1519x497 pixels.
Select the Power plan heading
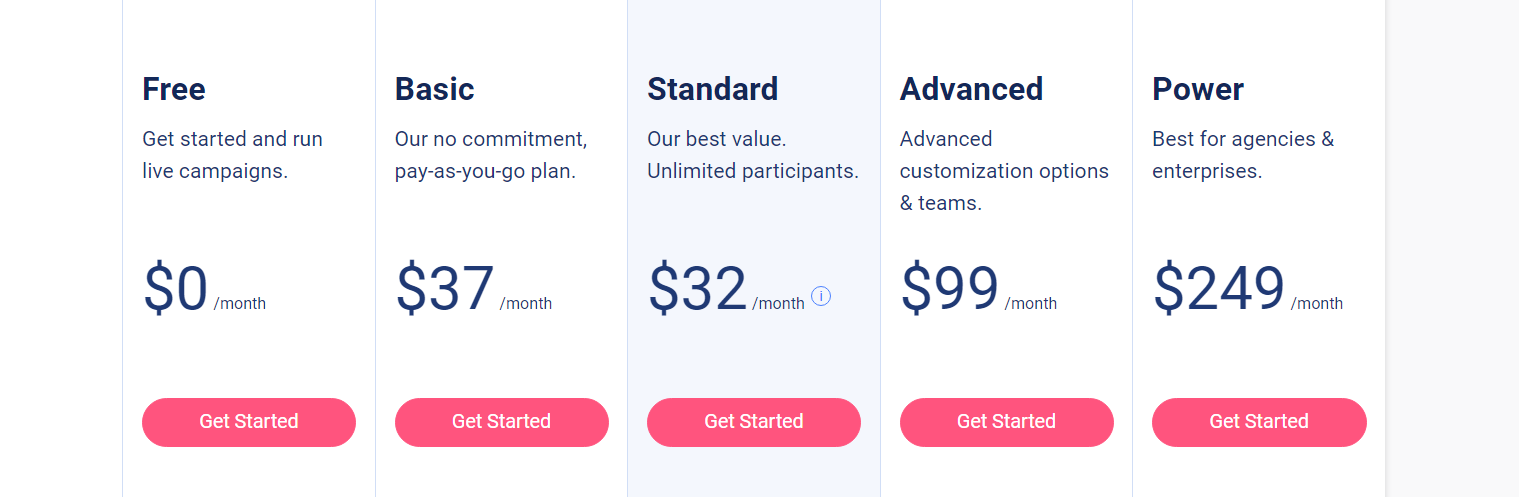click(1198, 89)
